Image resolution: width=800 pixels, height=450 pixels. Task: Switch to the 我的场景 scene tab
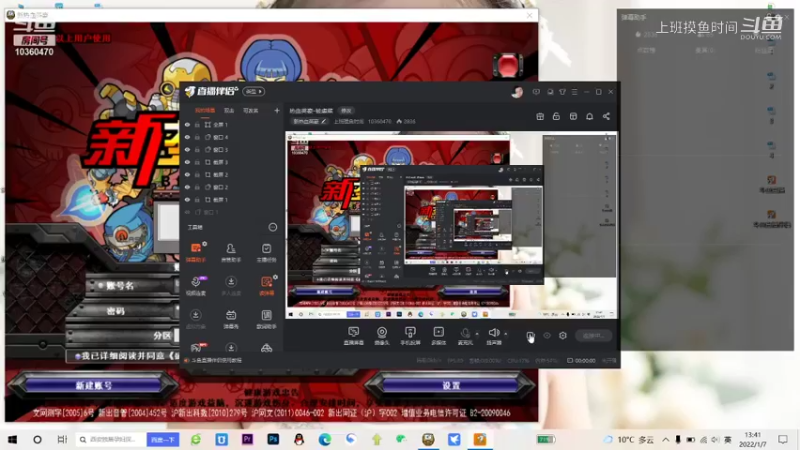(205, 111)
